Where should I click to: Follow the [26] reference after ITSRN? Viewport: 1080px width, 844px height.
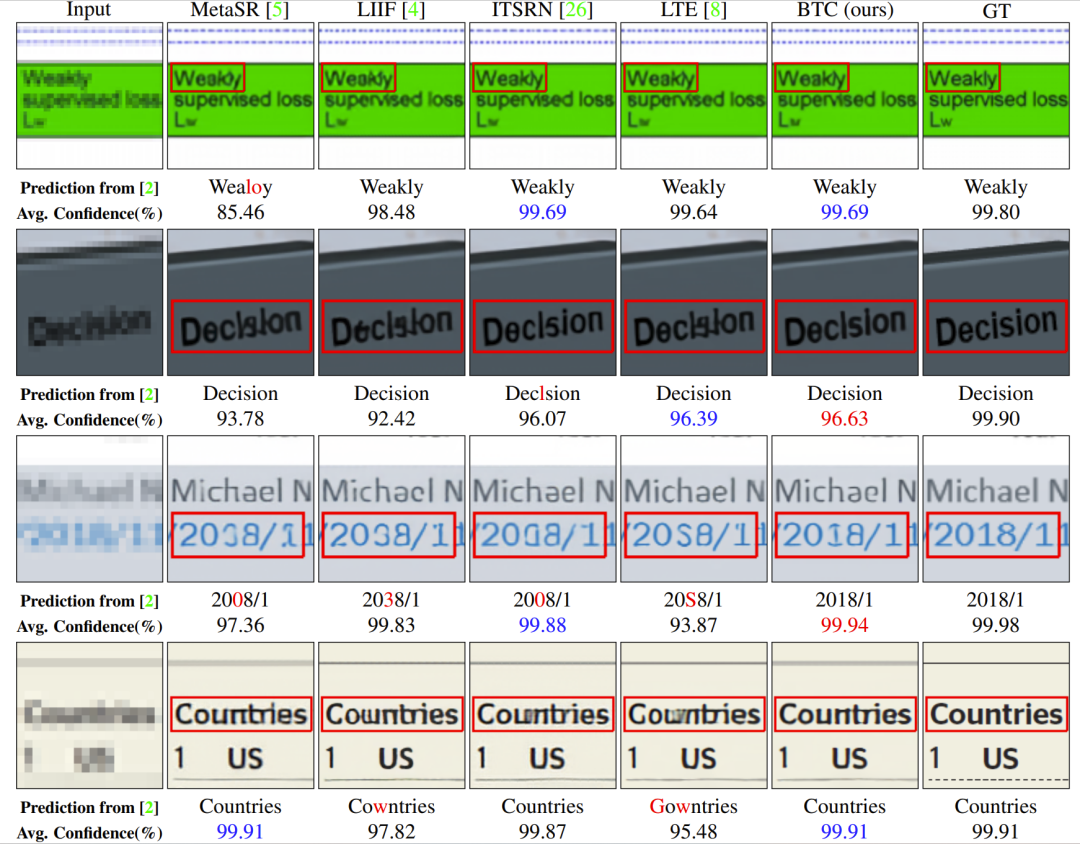[x=577, y=11]
